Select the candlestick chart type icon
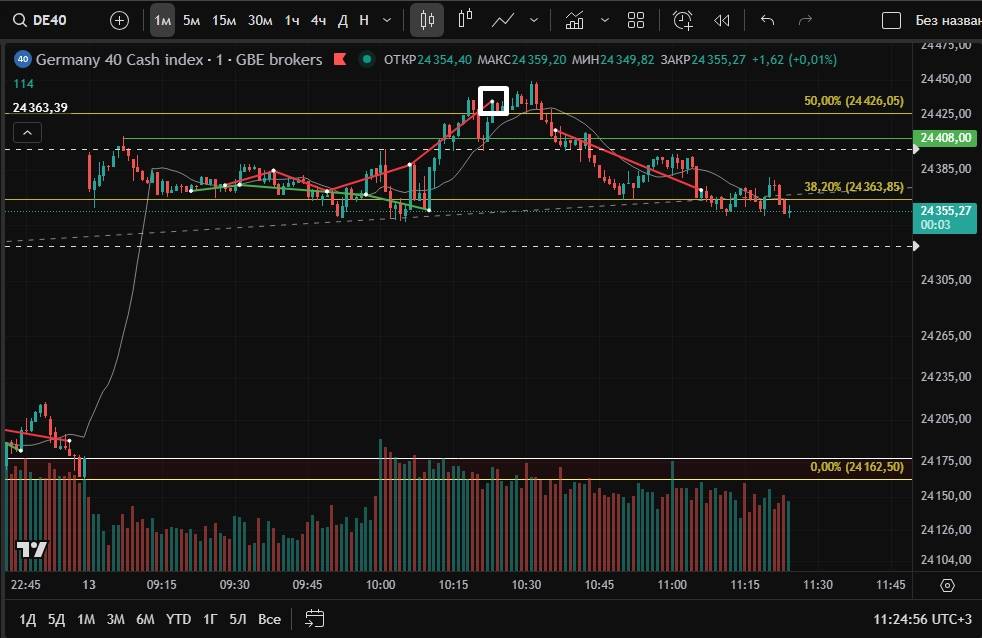 [x=427, y=20]
